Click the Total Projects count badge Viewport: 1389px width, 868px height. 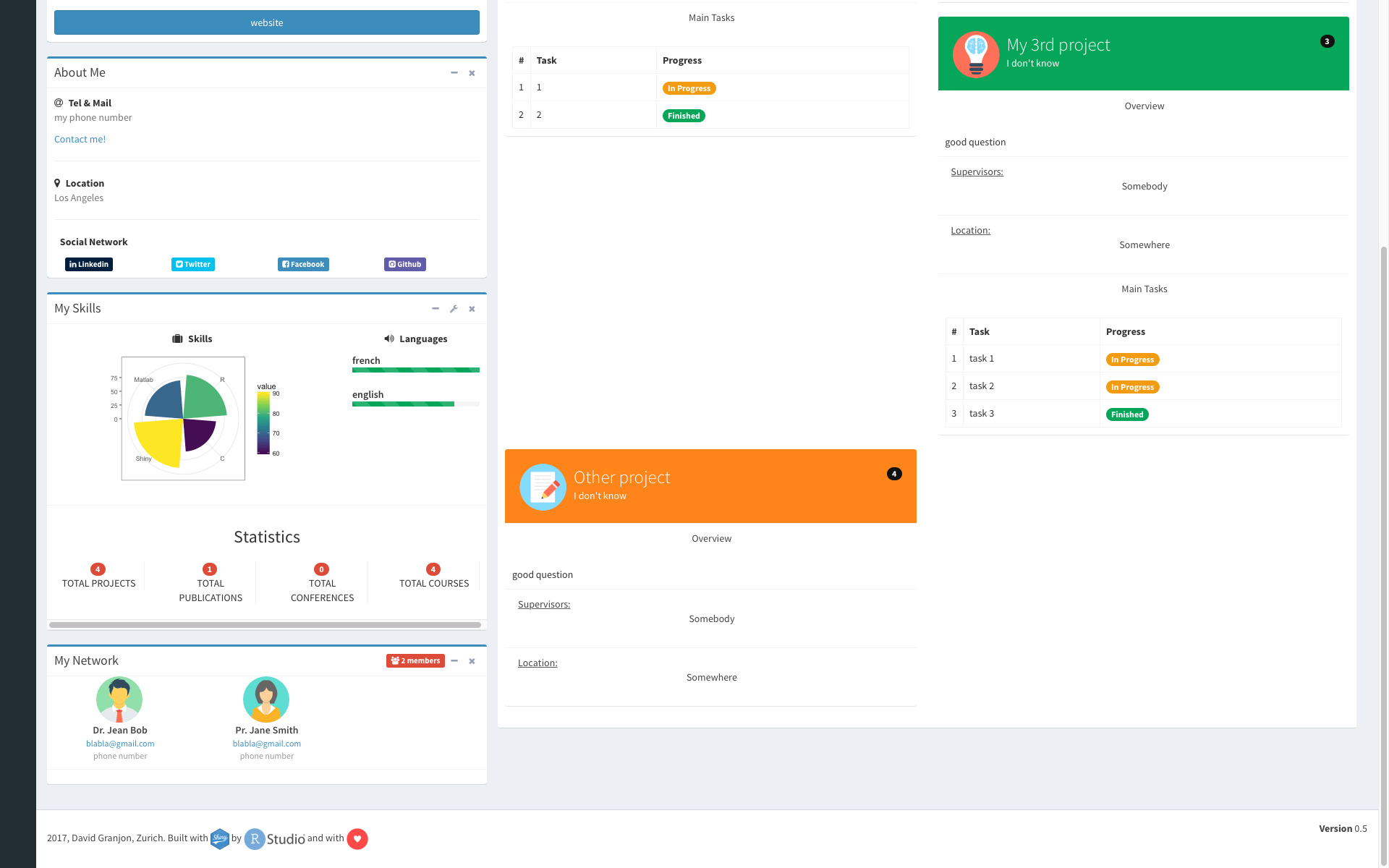pos(98,569)
